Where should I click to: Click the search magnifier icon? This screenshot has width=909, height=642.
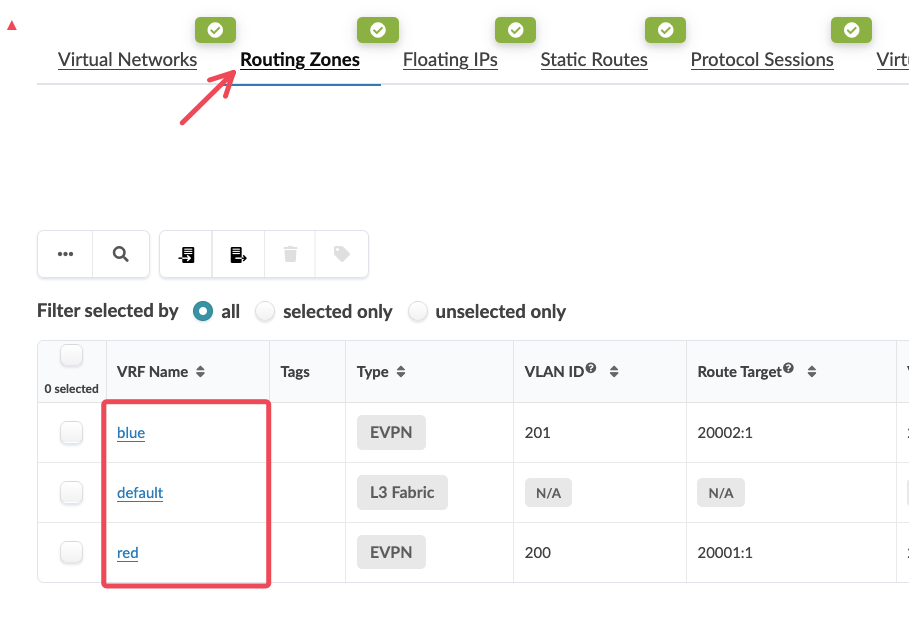pyautogui.click(x=121, y=254)
